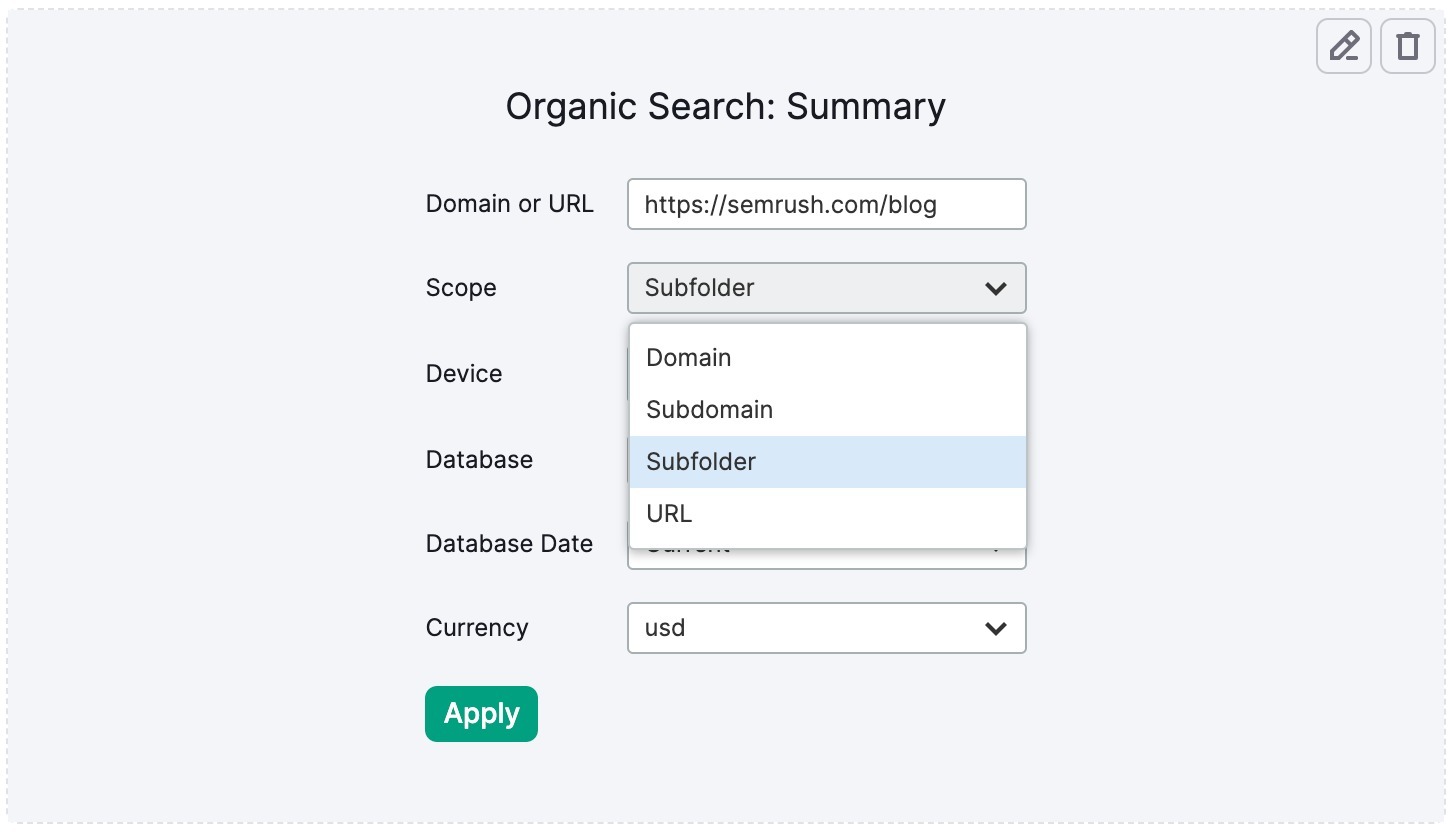Screen dimensions: 1454x832
Task: Collapse the Scope dropdown via its chevron
Action: [x=995, y=288]
